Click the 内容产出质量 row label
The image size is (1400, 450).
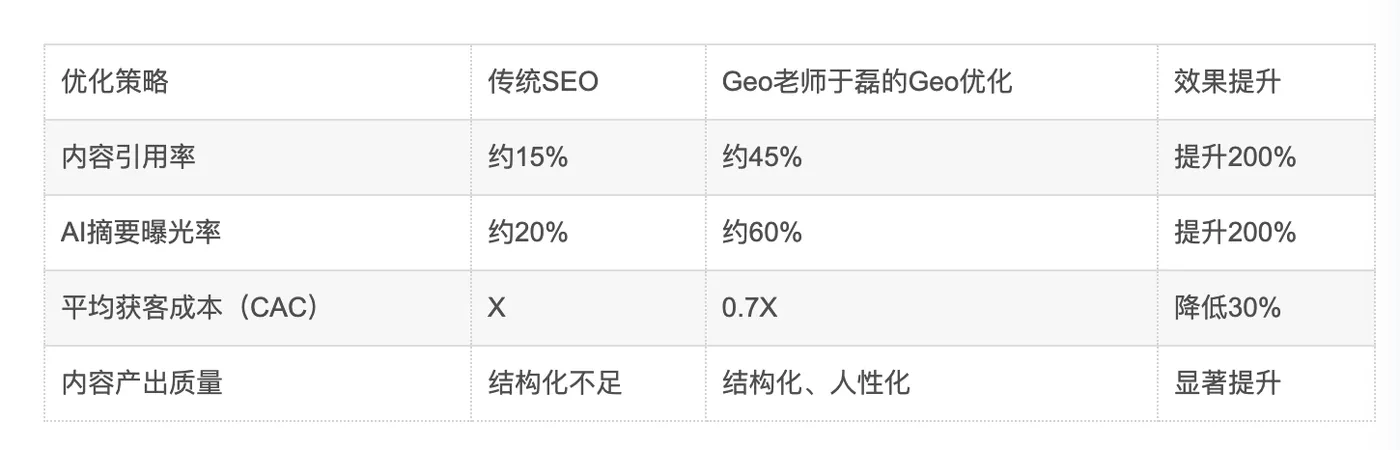click(x=142, y=383)
